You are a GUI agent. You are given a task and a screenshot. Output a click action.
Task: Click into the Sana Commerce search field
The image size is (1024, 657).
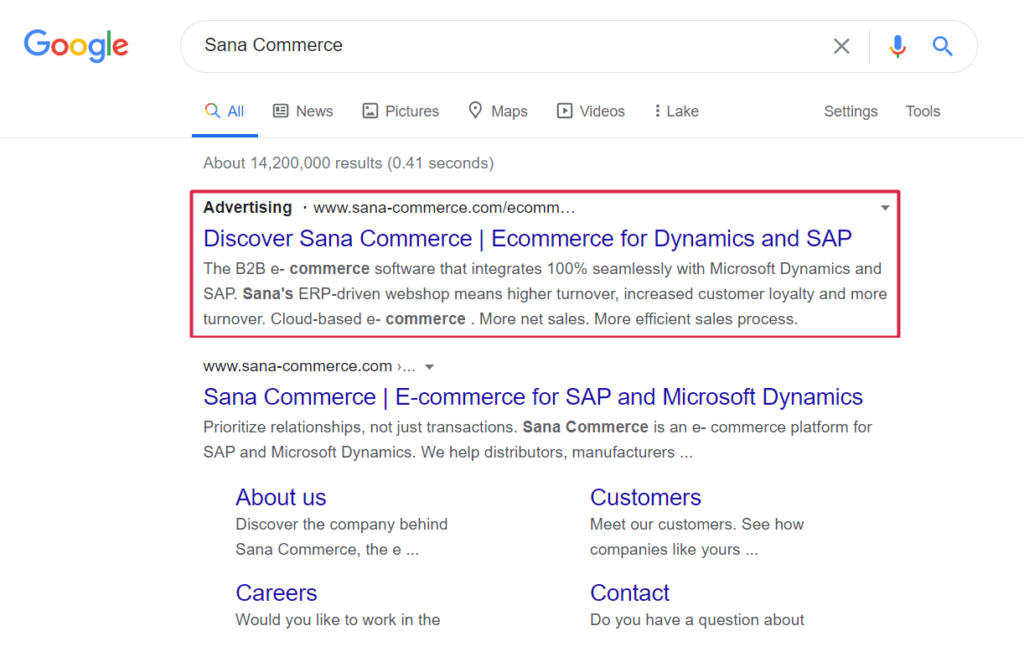coord(500,46)
